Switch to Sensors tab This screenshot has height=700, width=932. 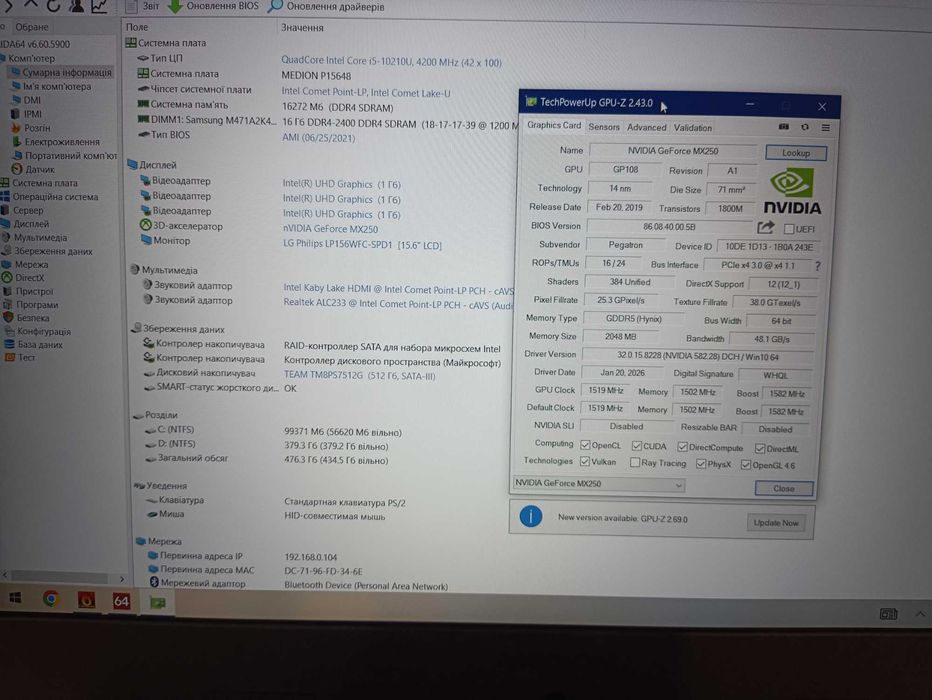pos(604,127)
